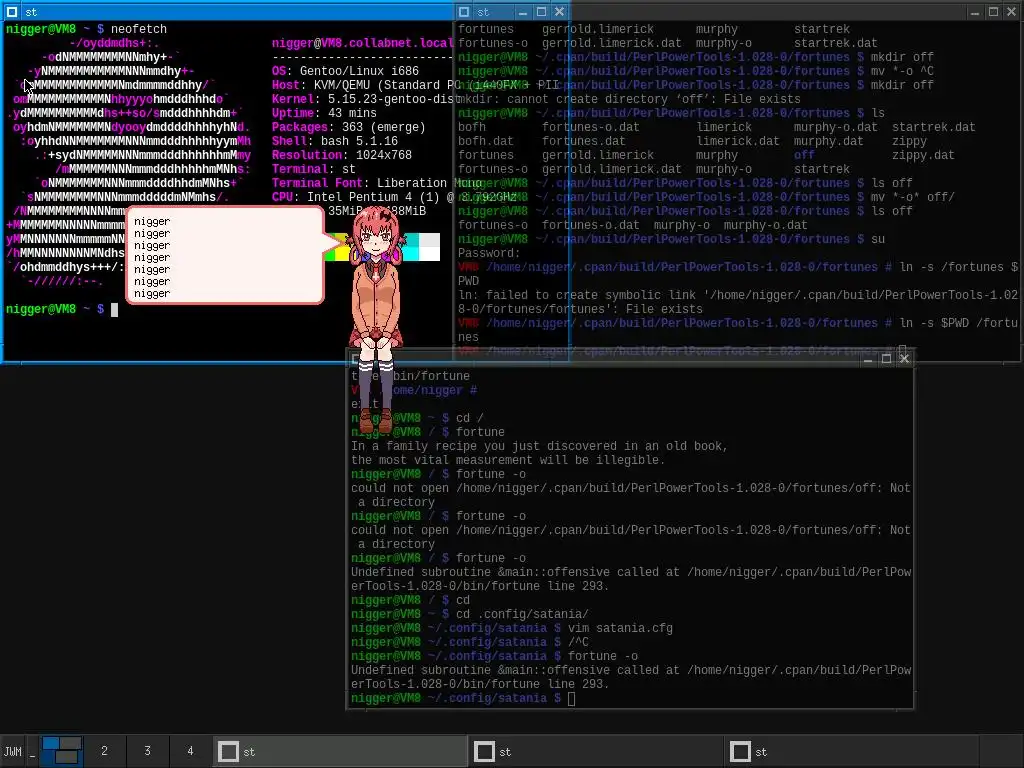Switch to virtual desktop 3

(x=148, y=751)
